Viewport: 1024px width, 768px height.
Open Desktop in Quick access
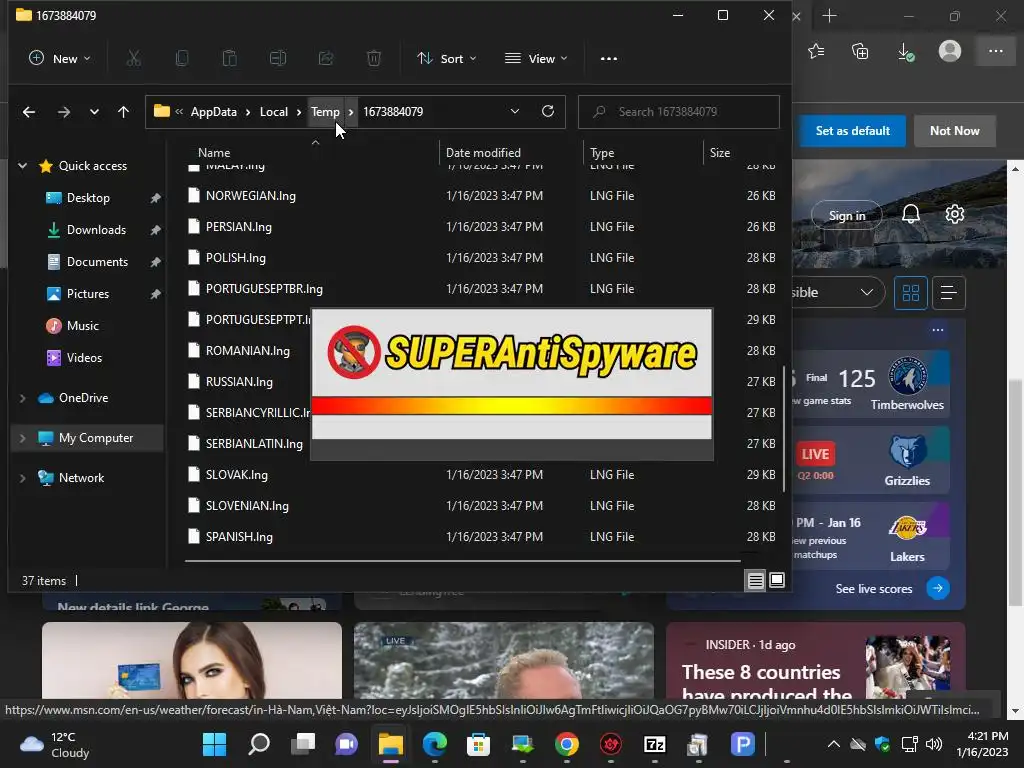click(88, 198)
